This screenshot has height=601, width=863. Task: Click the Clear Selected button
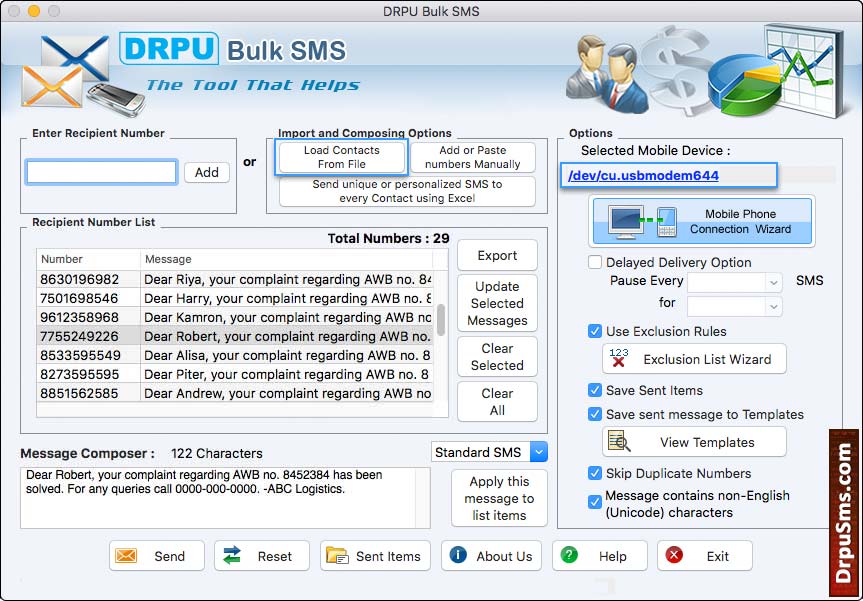(x=497, y=357)
